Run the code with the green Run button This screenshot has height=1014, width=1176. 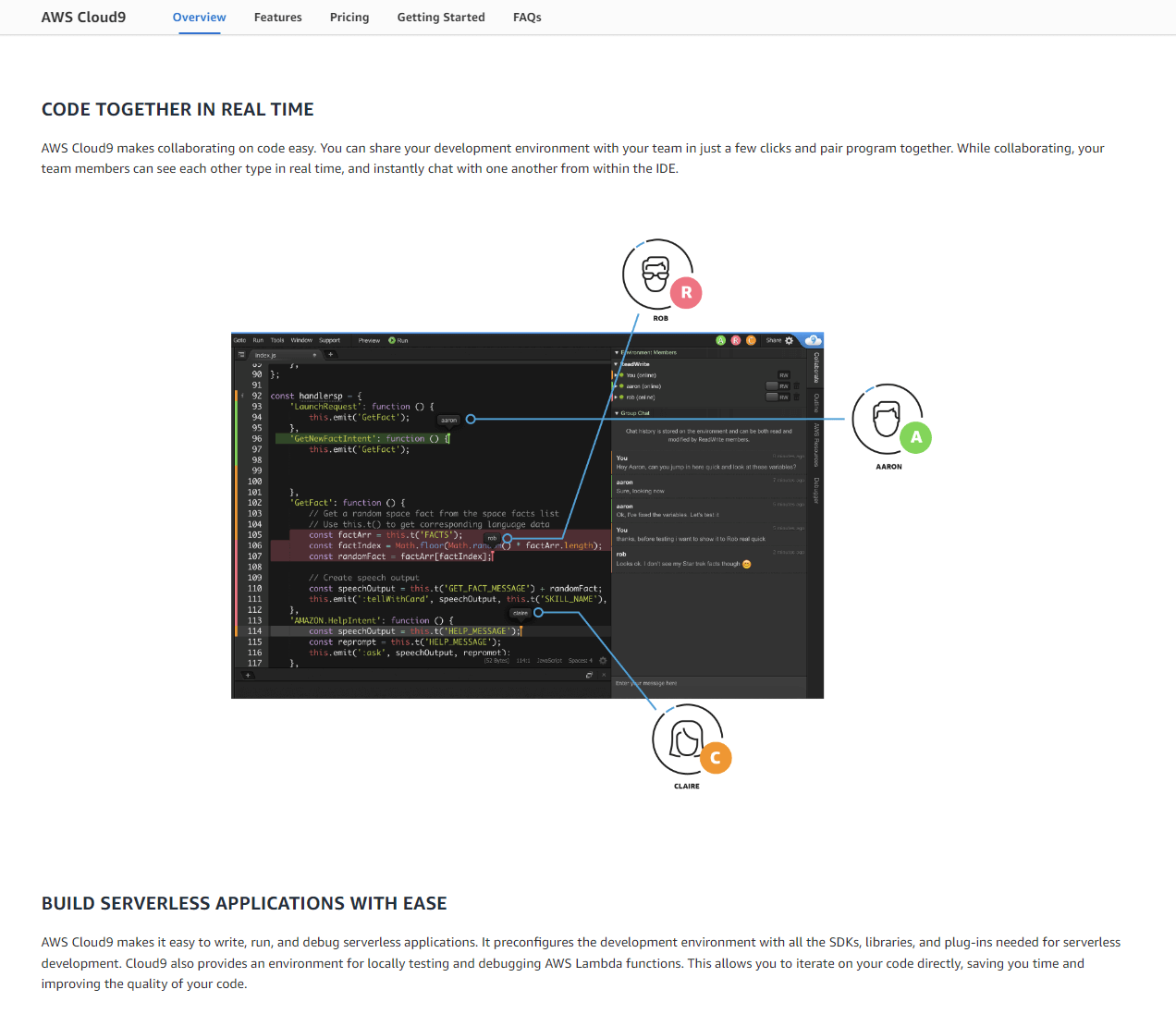[x=398, y=340]
